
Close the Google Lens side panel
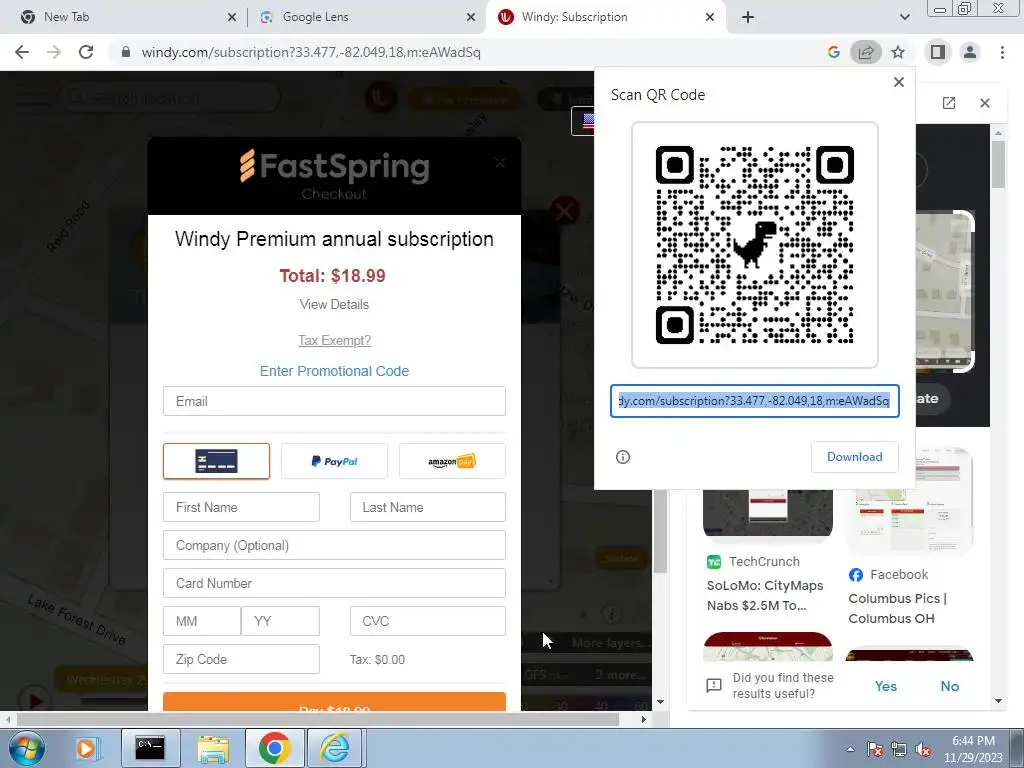pos(985,103)
